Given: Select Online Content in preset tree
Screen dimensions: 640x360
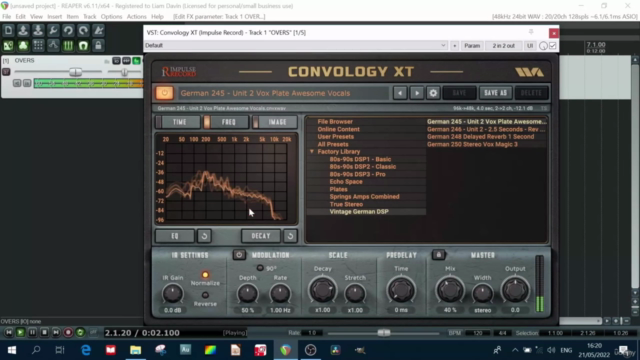Looking at the screenshot, I should pos(338,129).
